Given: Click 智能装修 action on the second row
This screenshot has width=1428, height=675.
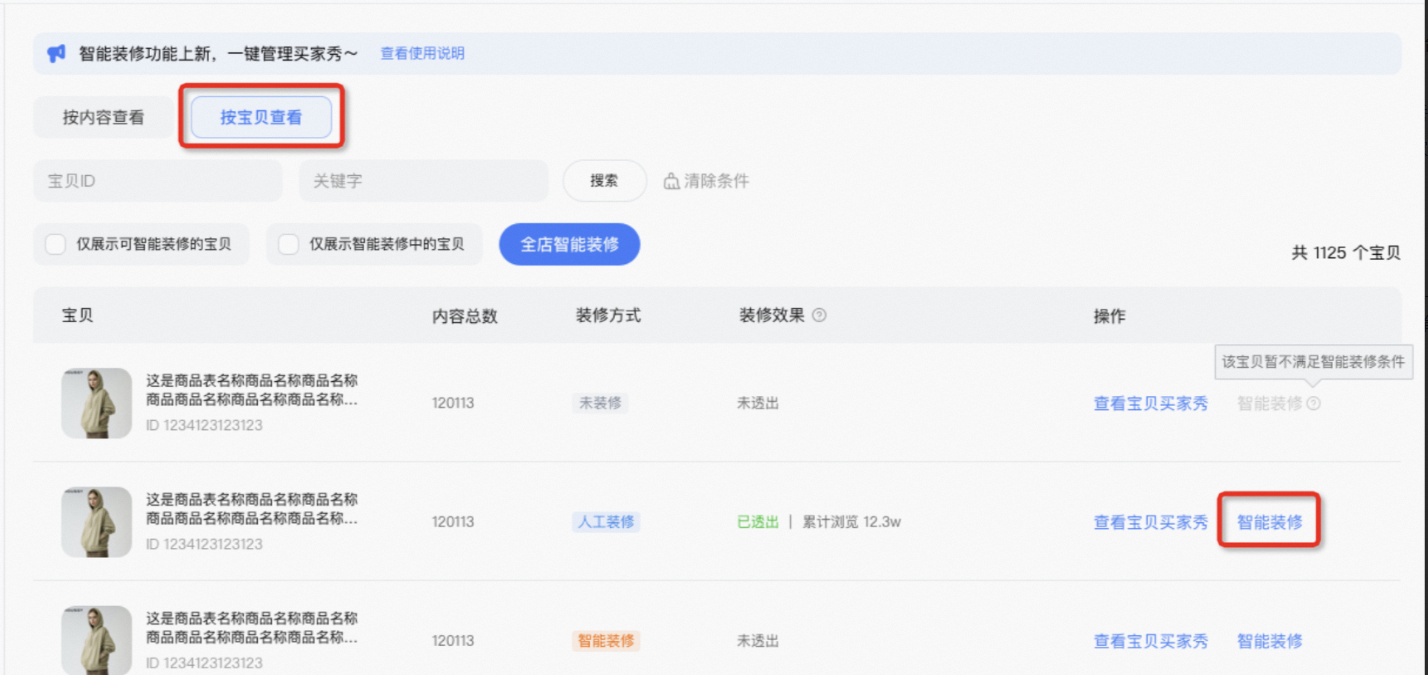Looking at the screenshot, I should point(1268,521).
